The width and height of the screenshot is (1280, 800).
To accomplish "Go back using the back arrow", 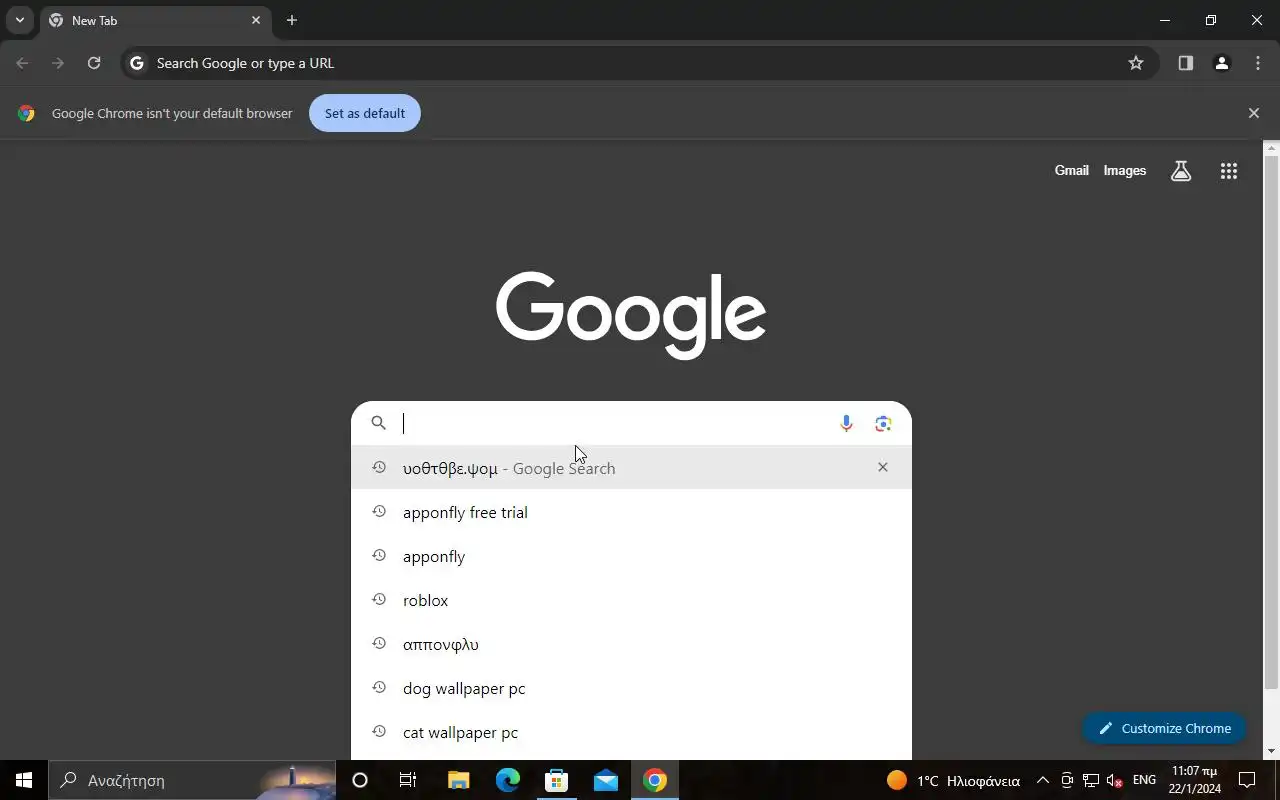I will 22,63.
